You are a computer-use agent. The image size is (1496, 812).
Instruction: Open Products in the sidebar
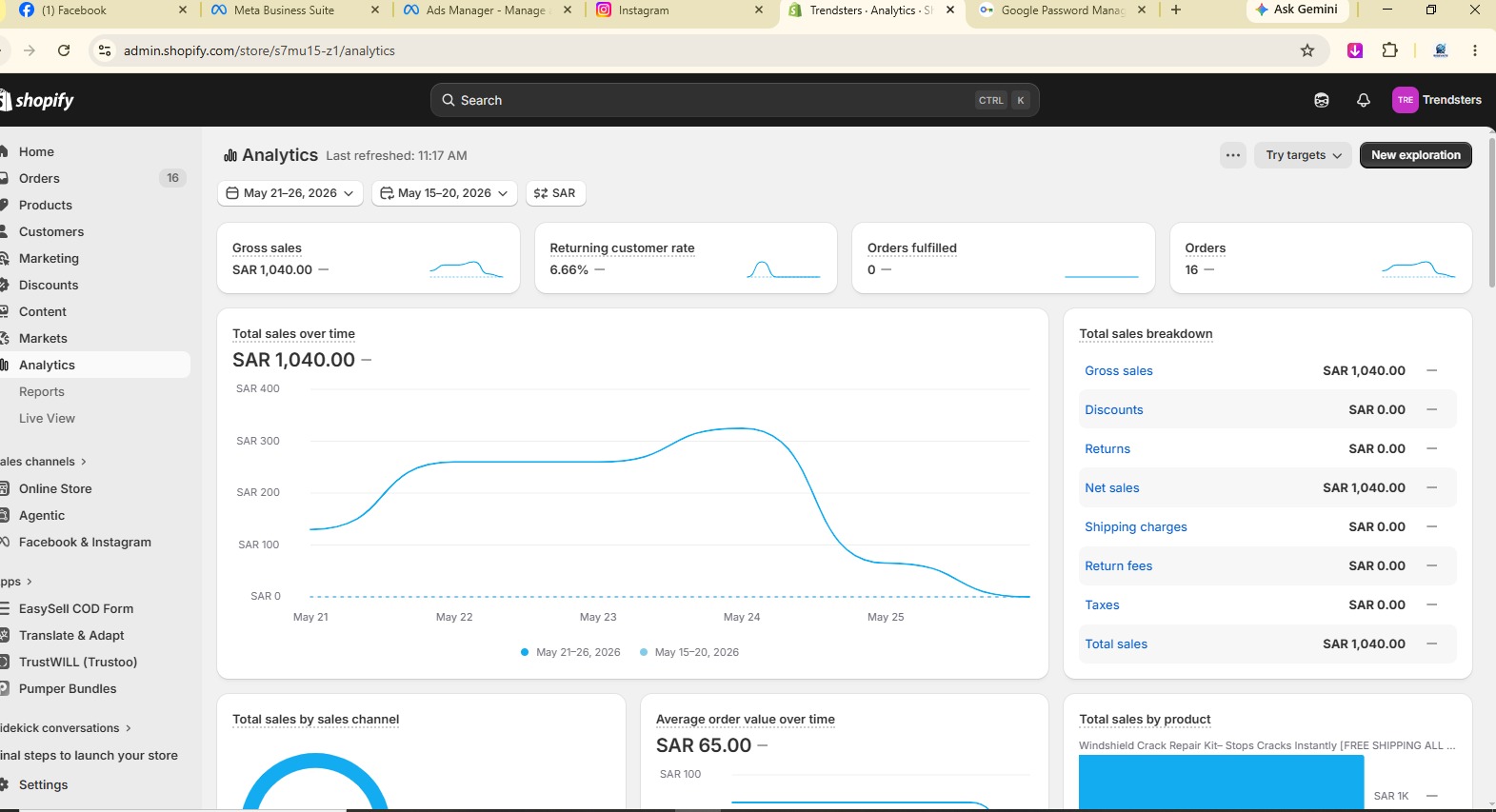click(46, 205)
